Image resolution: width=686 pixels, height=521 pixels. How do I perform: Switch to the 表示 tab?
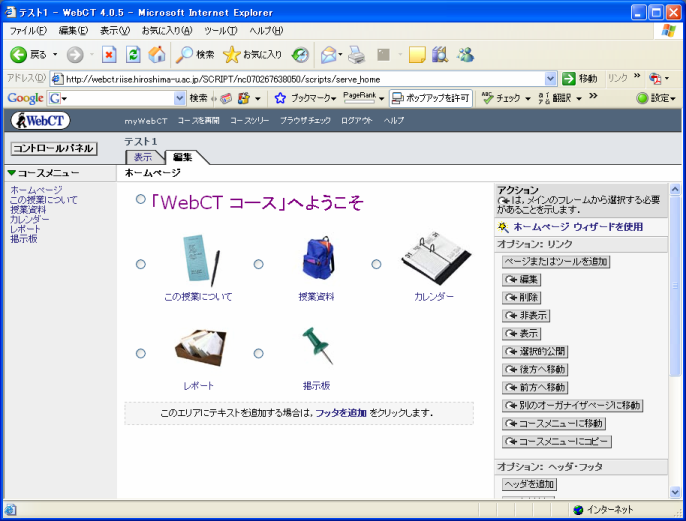pyautogui.click(x=143, y=157)
